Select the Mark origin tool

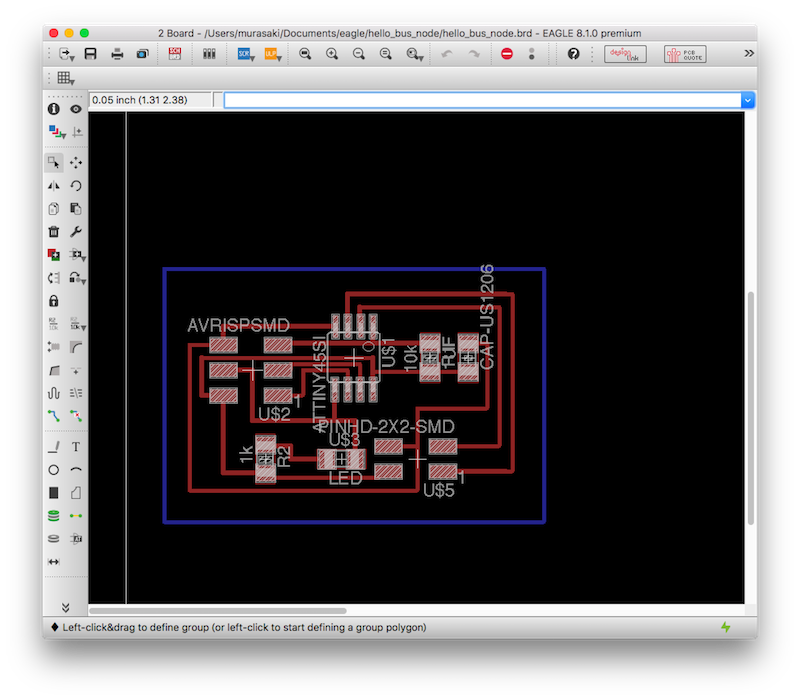click(x=77, y=132)
